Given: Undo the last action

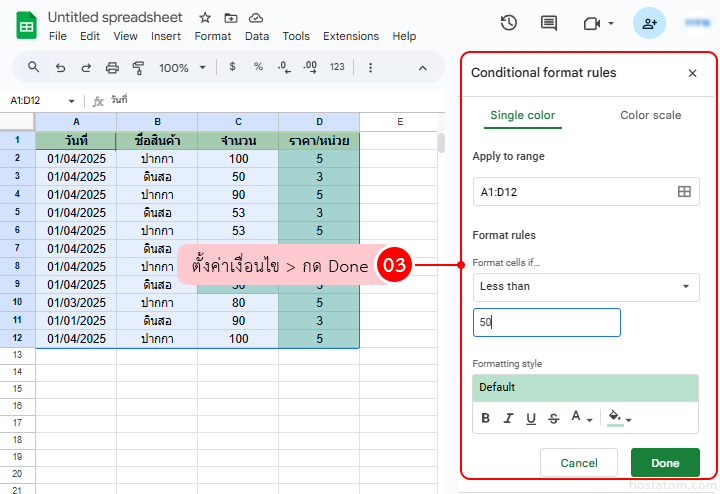Looking at the screenshot, I should (x=60, y=68).
